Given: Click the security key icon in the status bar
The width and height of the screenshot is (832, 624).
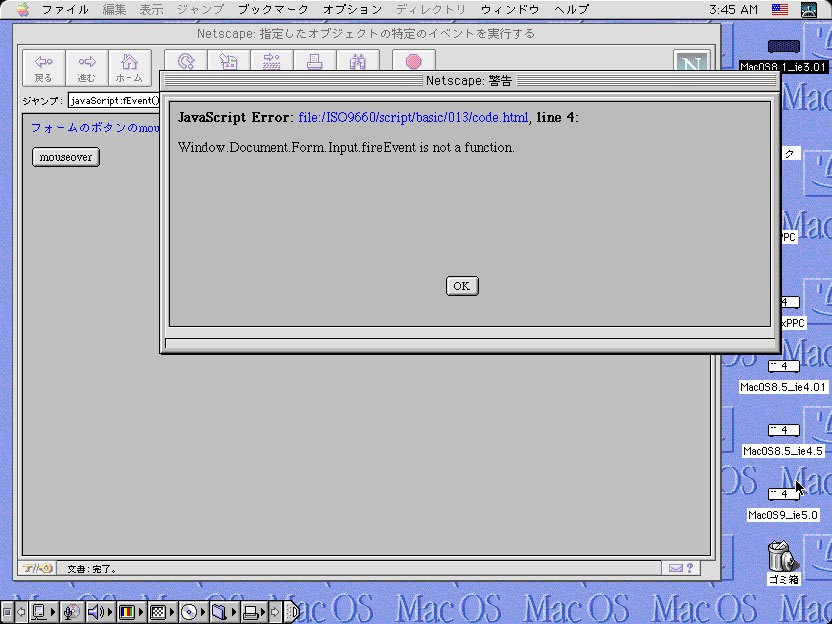Looking at the screenshot, I should [37, 568].
